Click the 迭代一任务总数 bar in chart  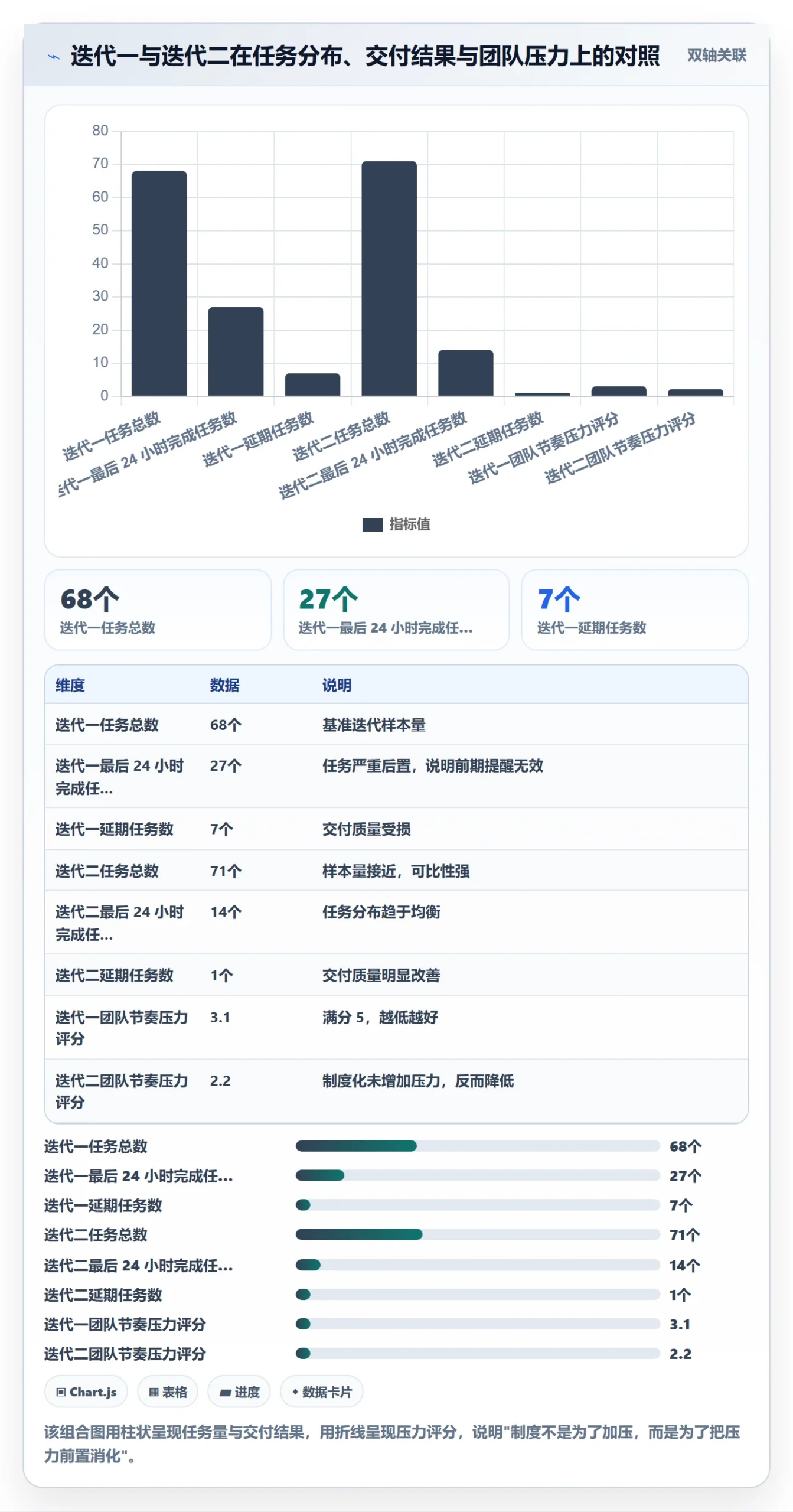pyautogui.click(x=159, y=283)
